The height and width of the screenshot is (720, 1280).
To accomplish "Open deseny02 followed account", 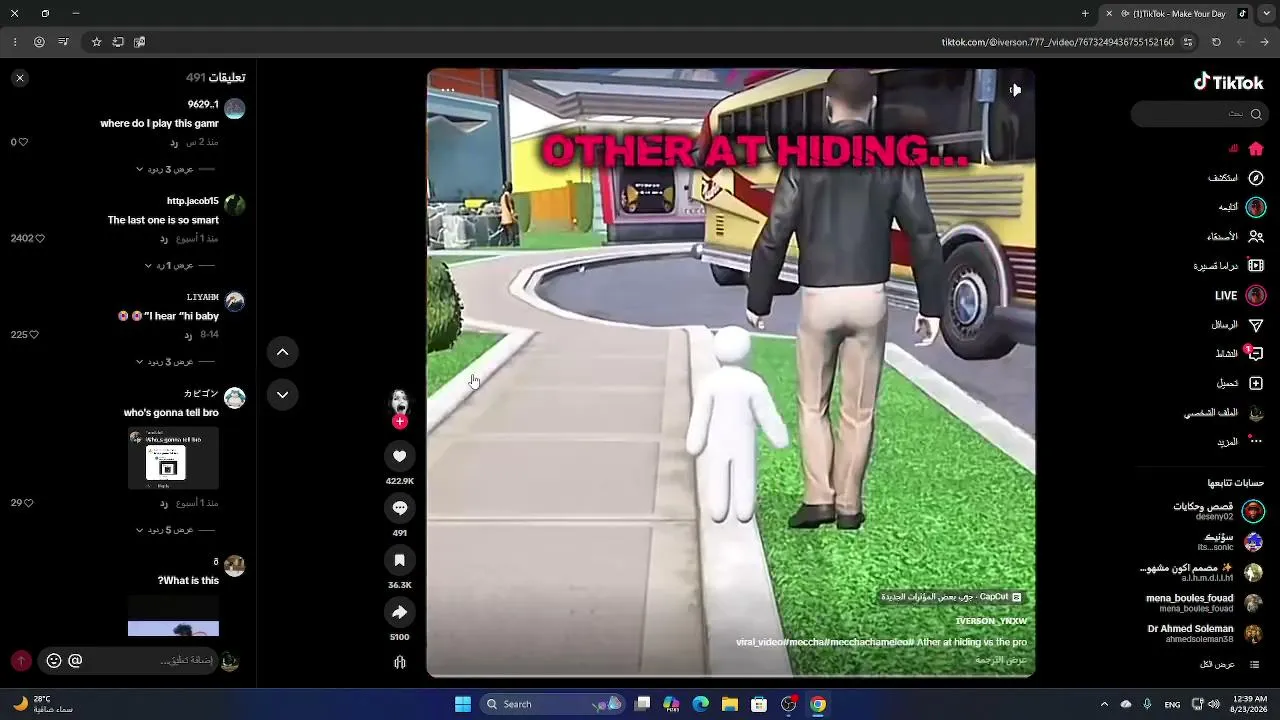I will (x=1216, y=511).
